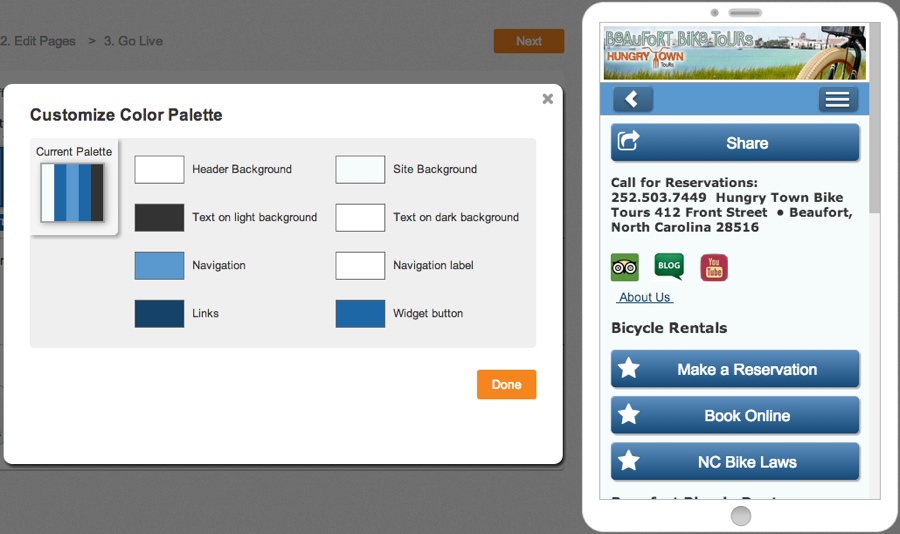The width and height of the screenshot is (900, 534).
Task: Tap the Book Online button
Action: [735, 415]
